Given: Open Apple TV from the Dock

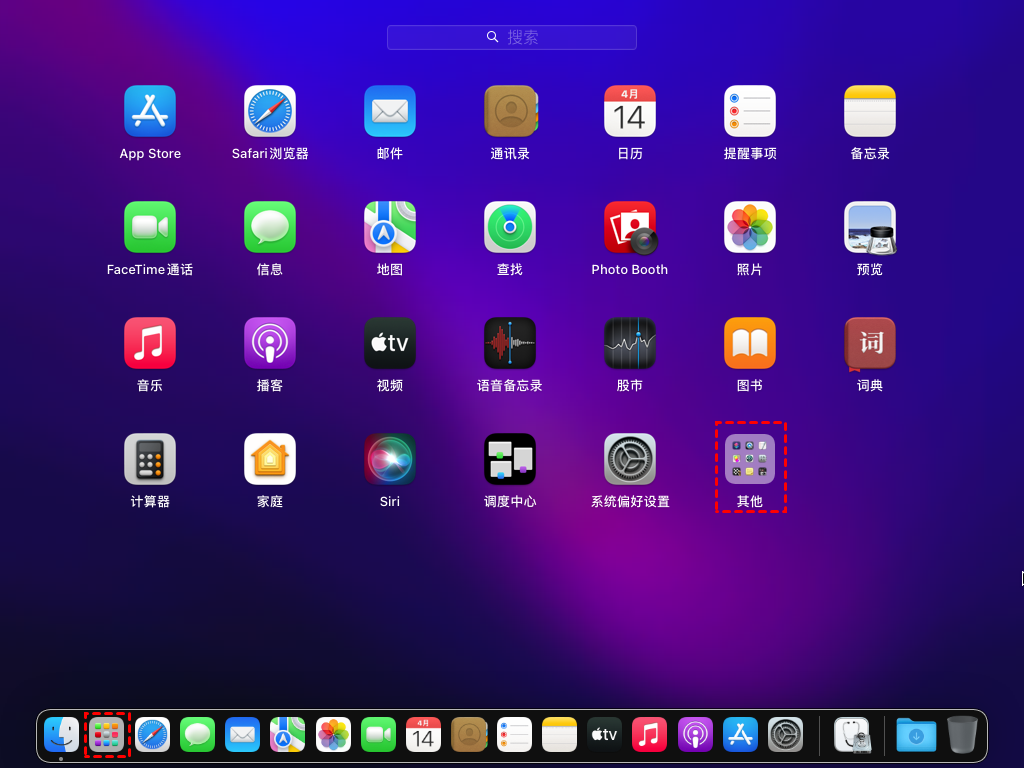Looking at the screenshot, I should click(x=604, y=735).
